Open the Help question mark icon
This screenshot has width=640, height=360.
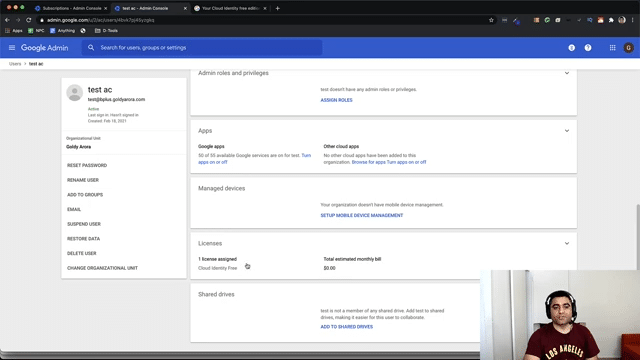[588, 48]
